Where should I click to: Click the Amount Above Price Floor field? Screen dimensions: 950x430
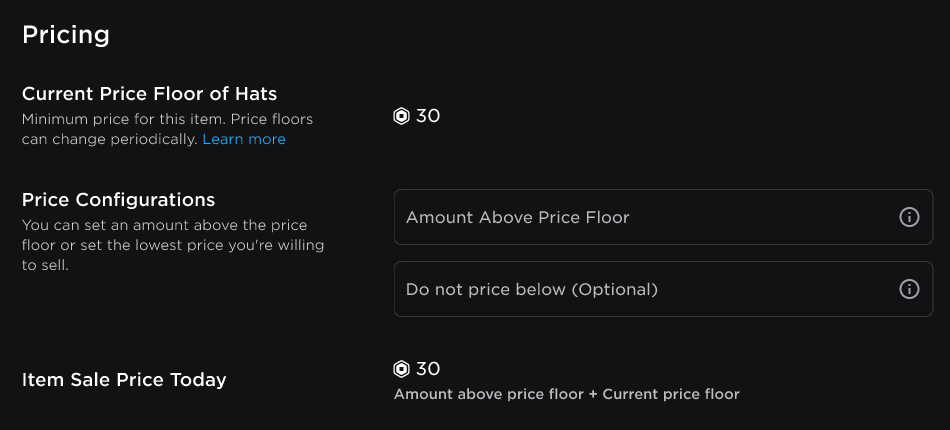[x=640, y=217]
